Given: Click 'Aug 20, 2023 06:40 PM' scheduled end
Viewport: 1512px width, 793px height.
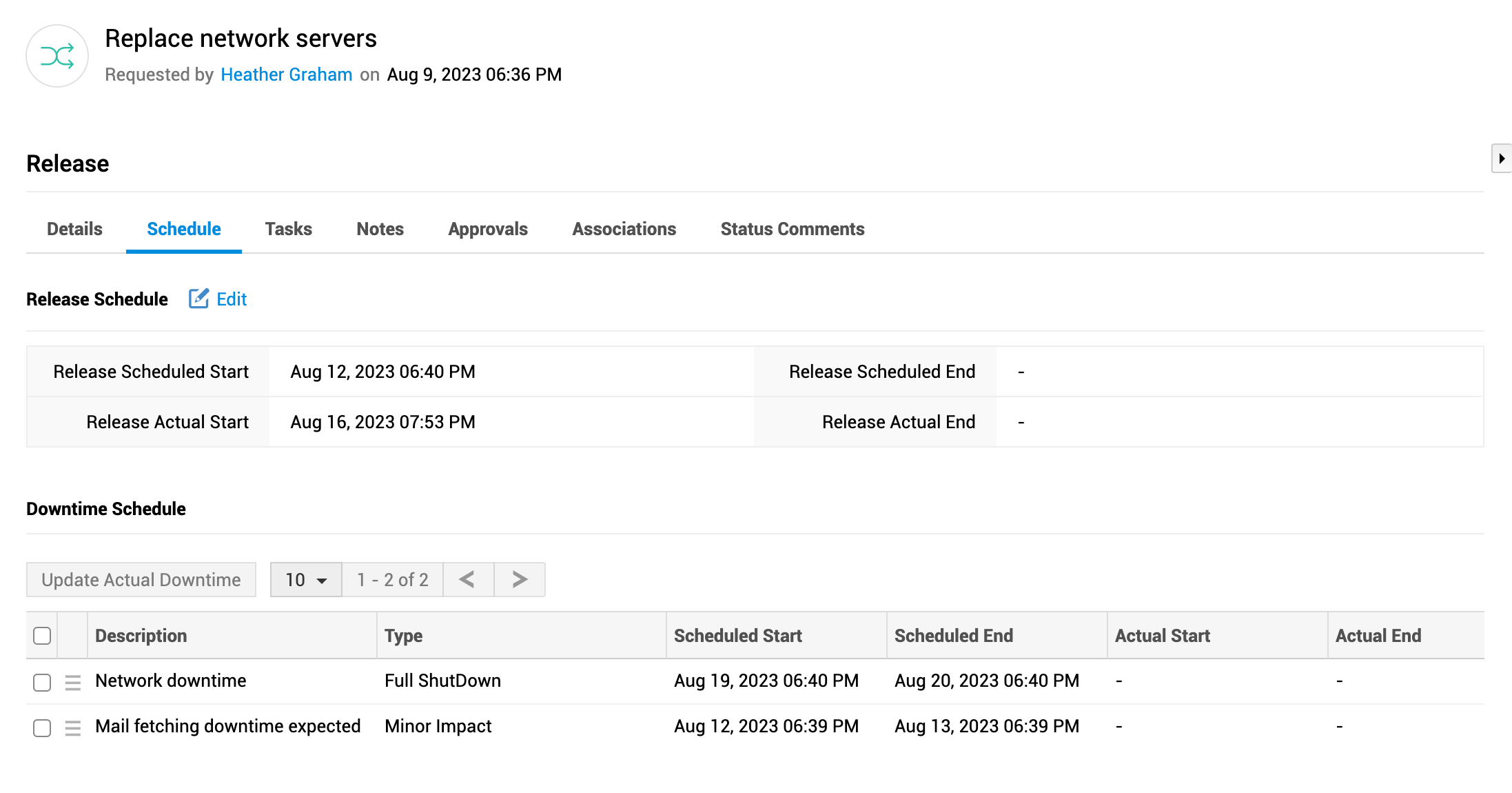Looking at the screenshot, I should point(987,681).
